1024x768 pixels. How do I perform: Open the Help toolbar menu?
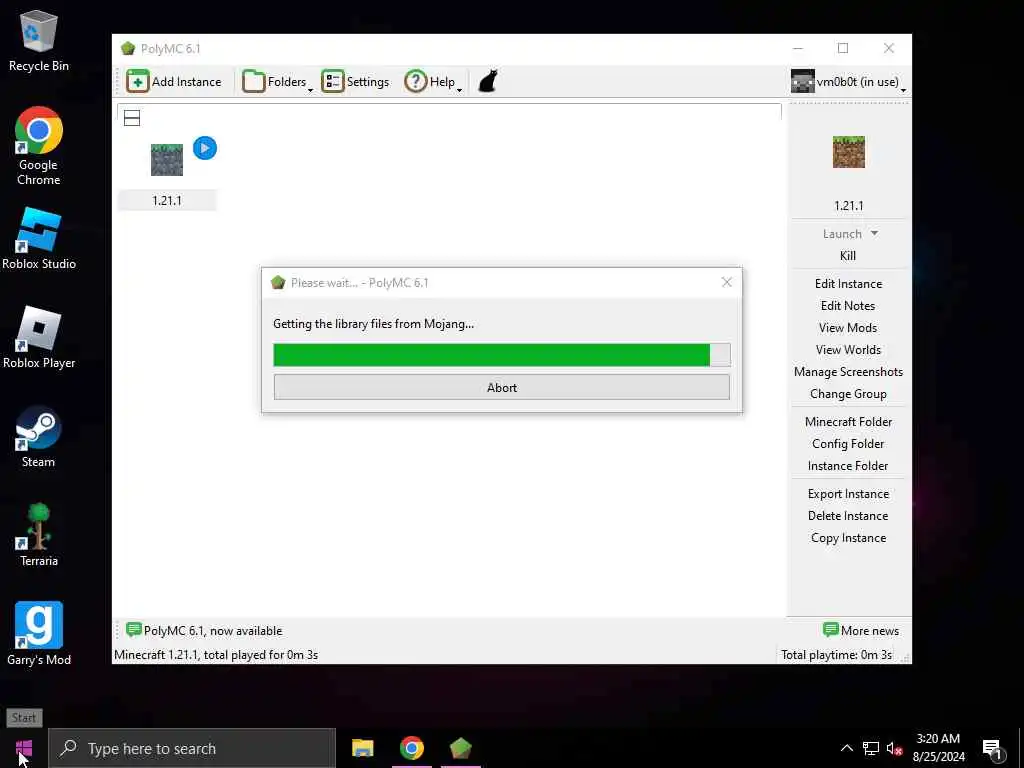click(x=433, y=82)
